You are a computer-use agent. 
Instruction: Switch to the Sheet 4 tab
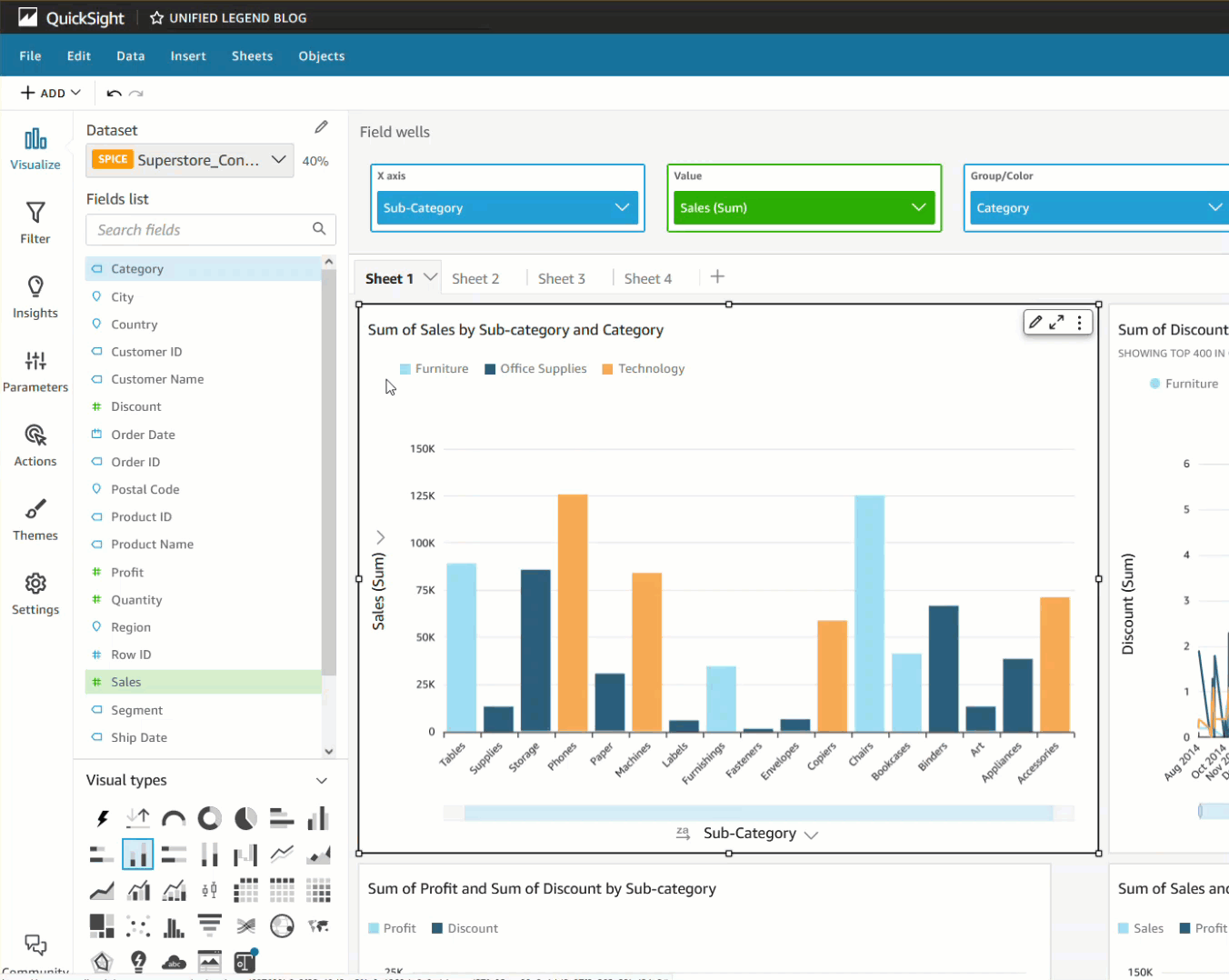tap(648, 278)
